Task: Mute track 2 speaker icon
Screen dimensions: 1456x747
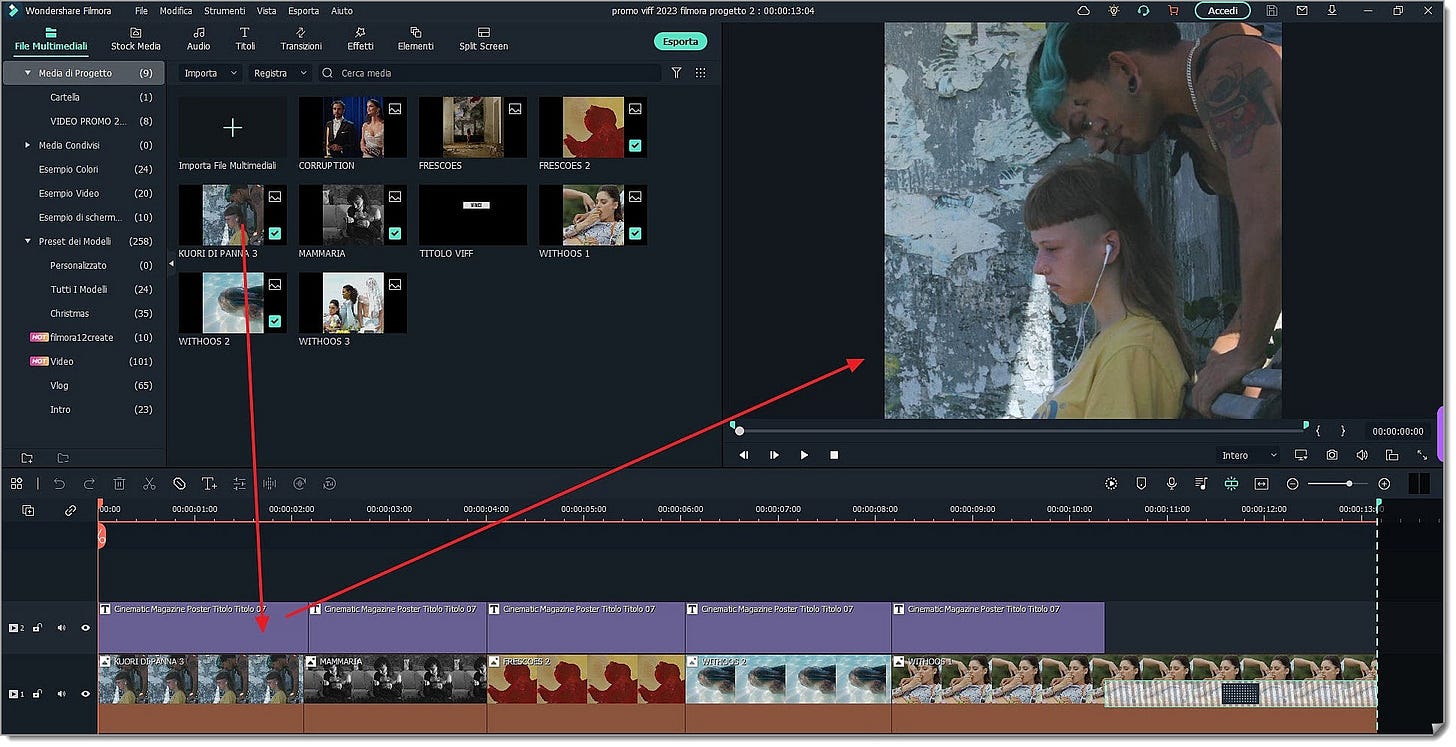Action: (x=61, y=628)
